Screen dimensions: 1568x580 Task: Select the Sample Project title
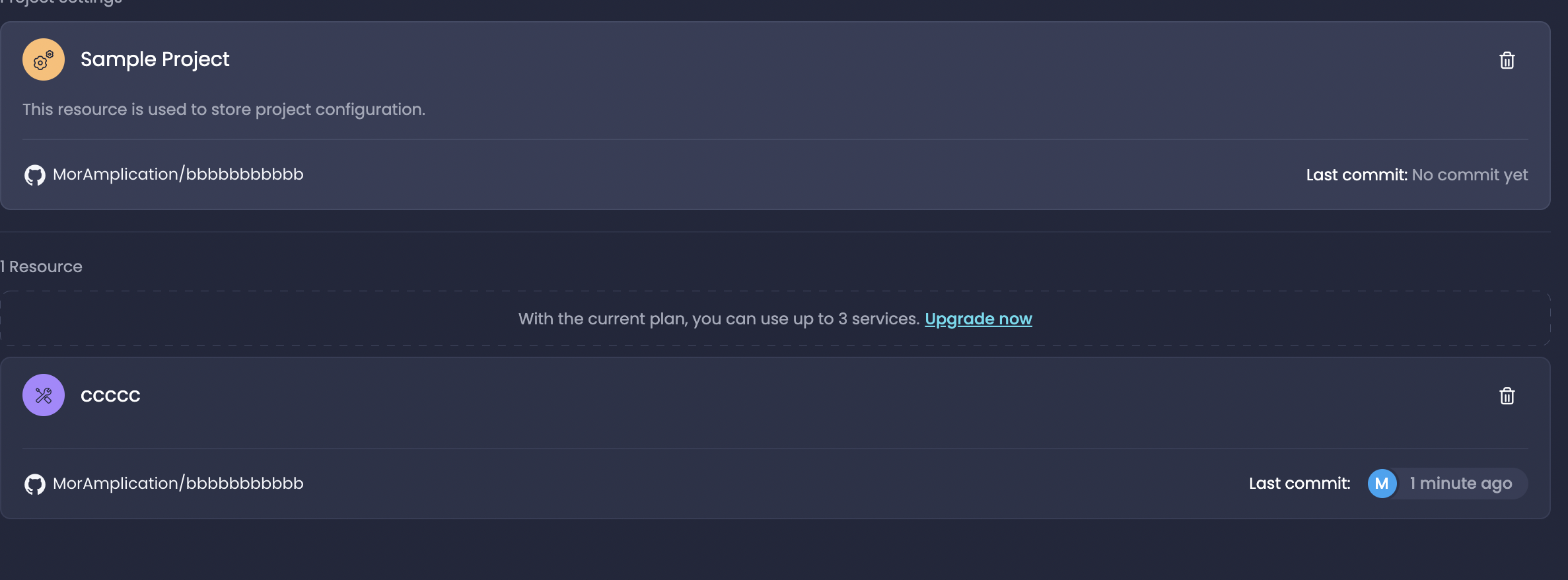[x=155, y=59]
